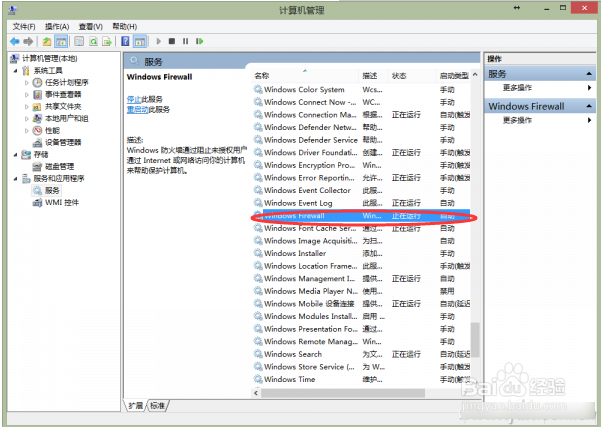Select the Windows Search service
601x427 pixels.
361,354
